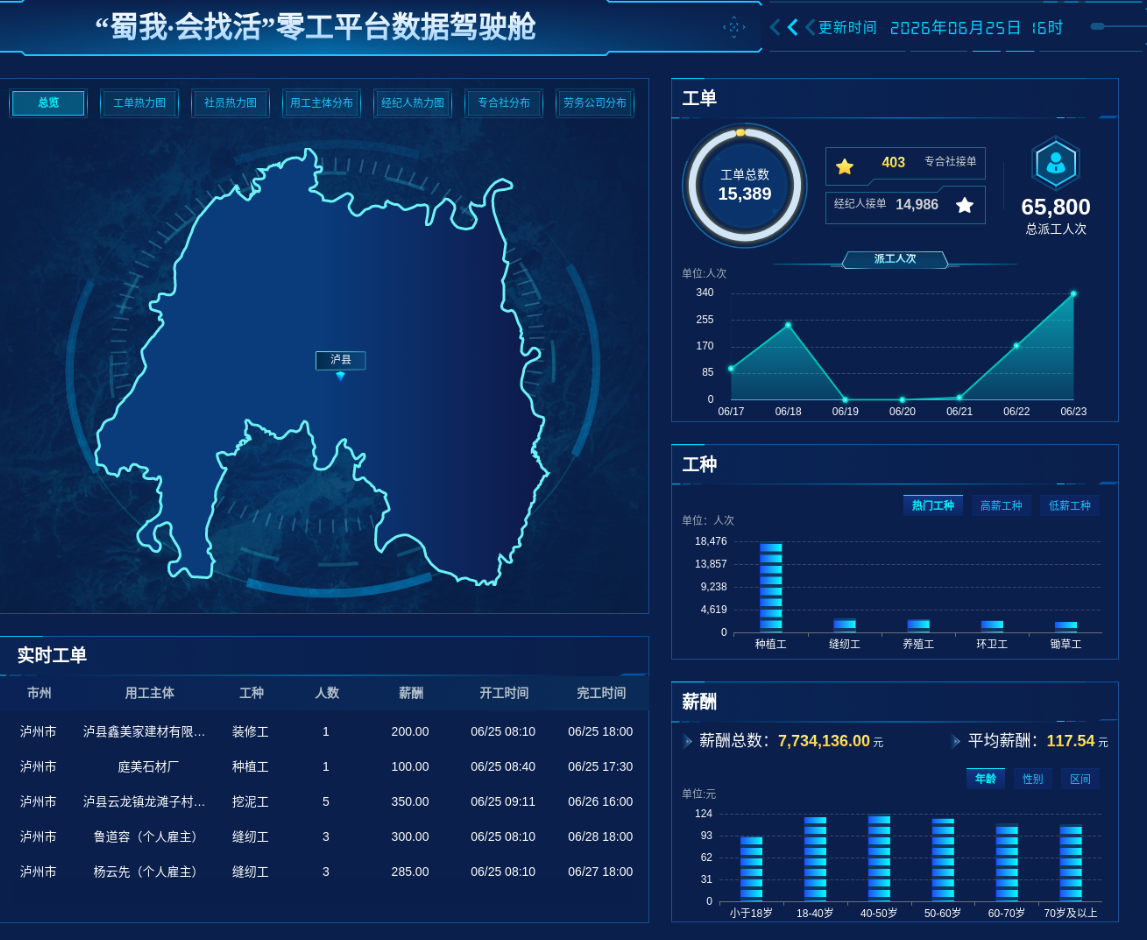This screenshot has height=940, width=1147.
Task: Click the 种植工 bar in chart
Action: [771, 587]
